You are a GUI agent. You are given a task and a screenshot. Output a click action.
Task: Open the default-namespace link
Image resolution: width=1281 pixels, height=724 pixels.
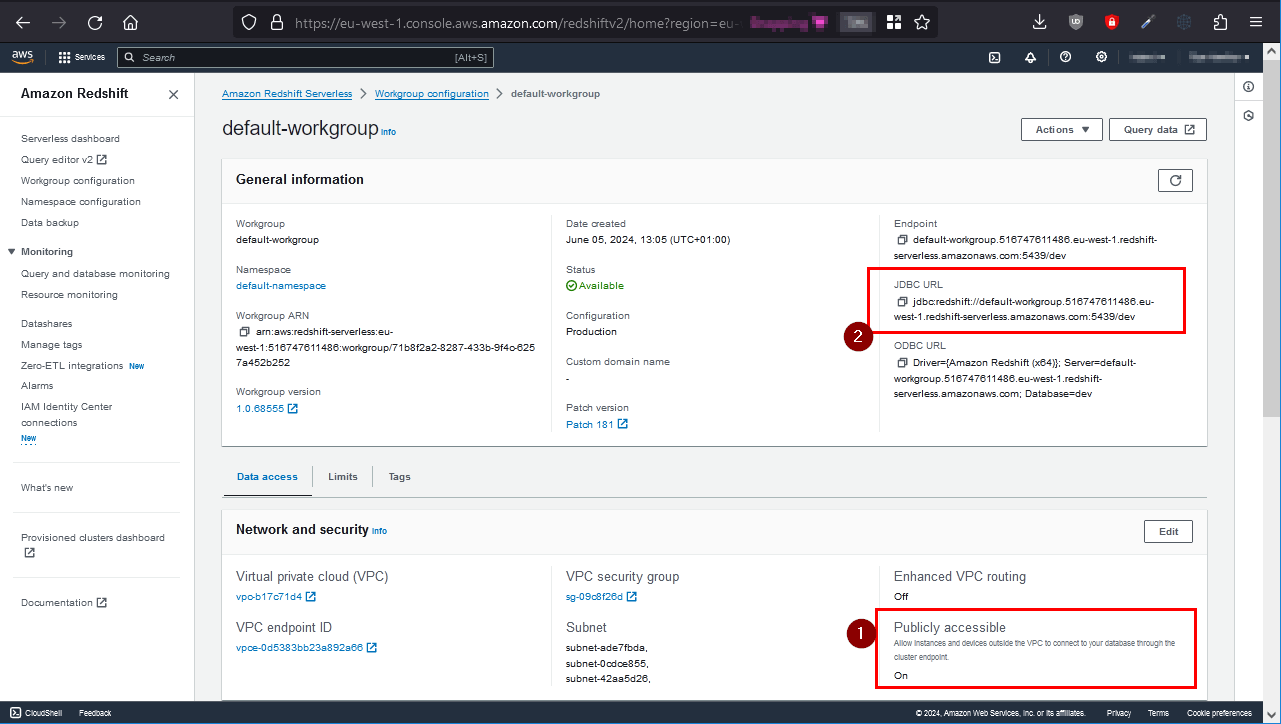281,286
